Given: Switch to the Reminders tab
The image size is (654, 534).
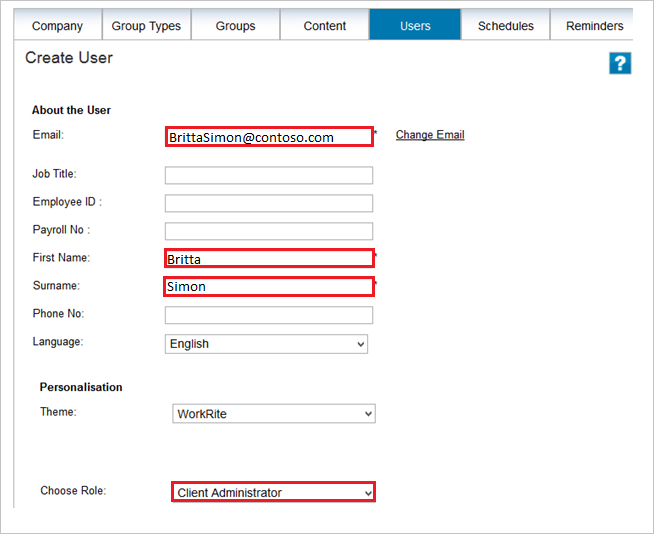Looking at the screenshot, I should click(594, 25).
